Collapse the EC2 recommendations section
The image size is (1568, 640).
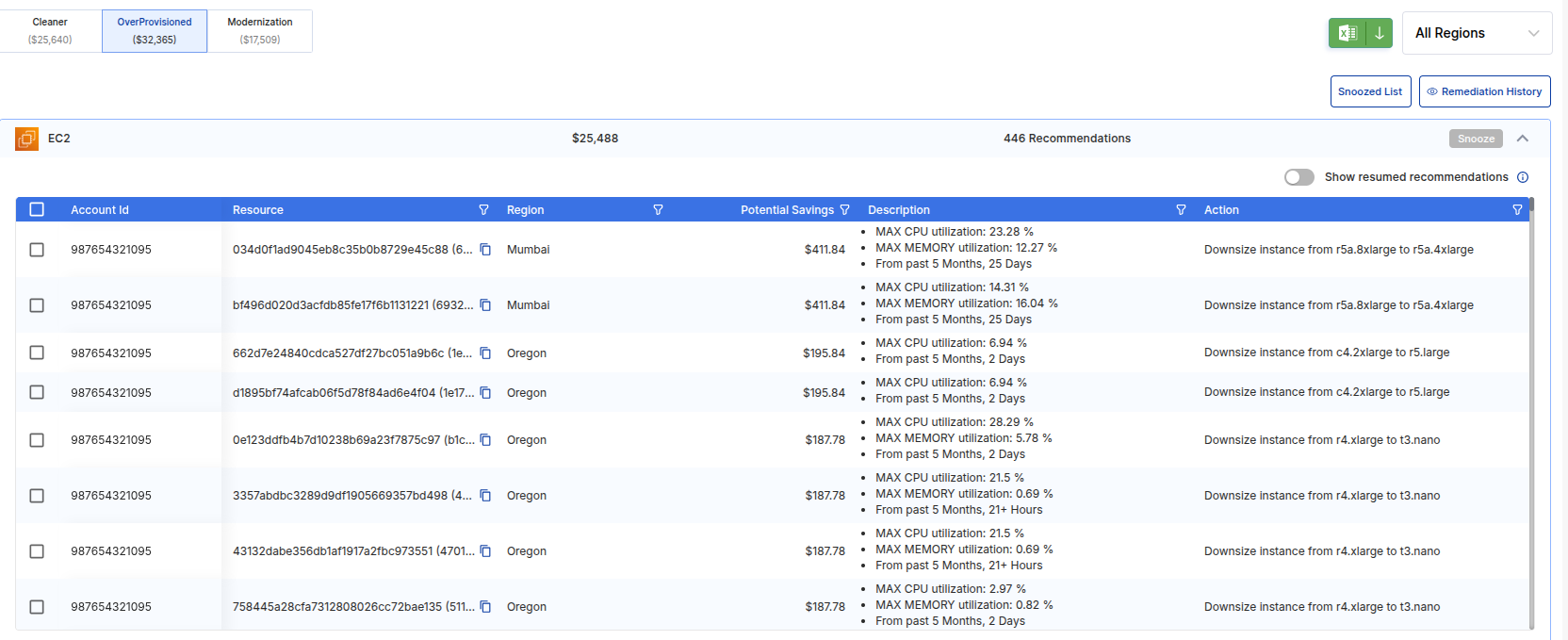[1522, 139]
